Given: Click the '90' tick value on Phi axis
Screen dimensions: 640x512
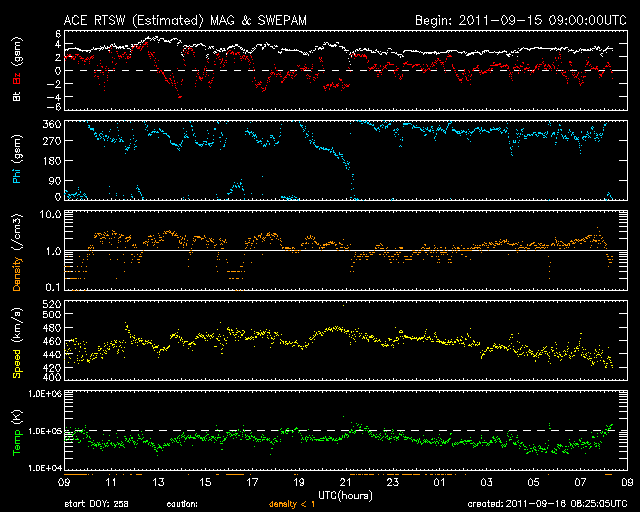Looking at the screenshot, I should tap(55, 180).
